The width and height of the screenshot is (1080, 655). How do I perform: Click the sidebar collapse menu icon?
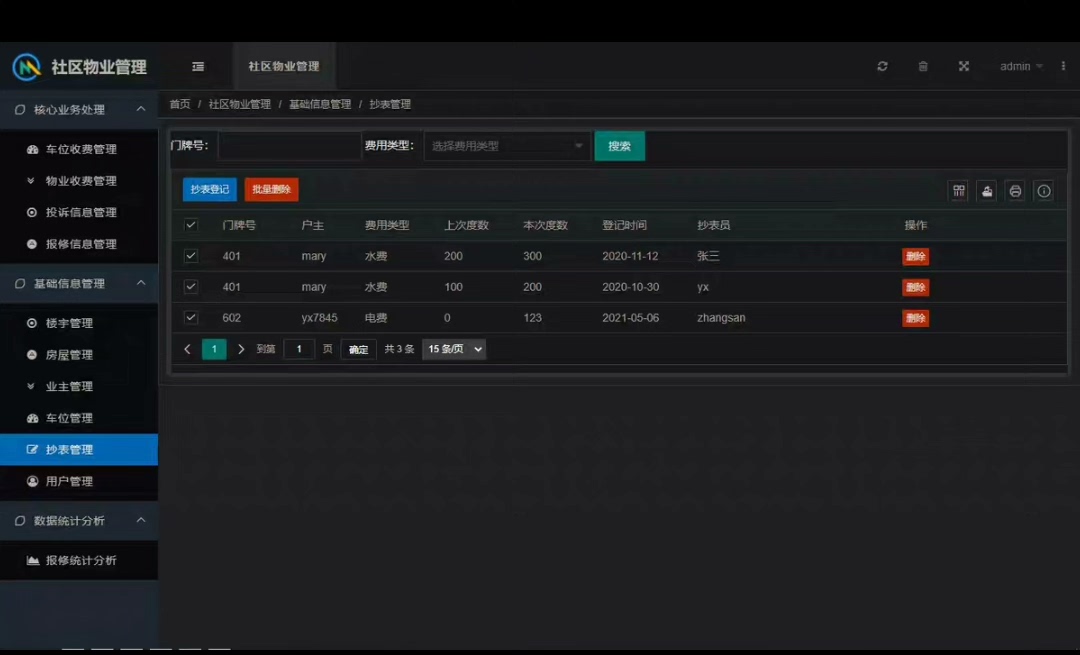tap(198, 66)
